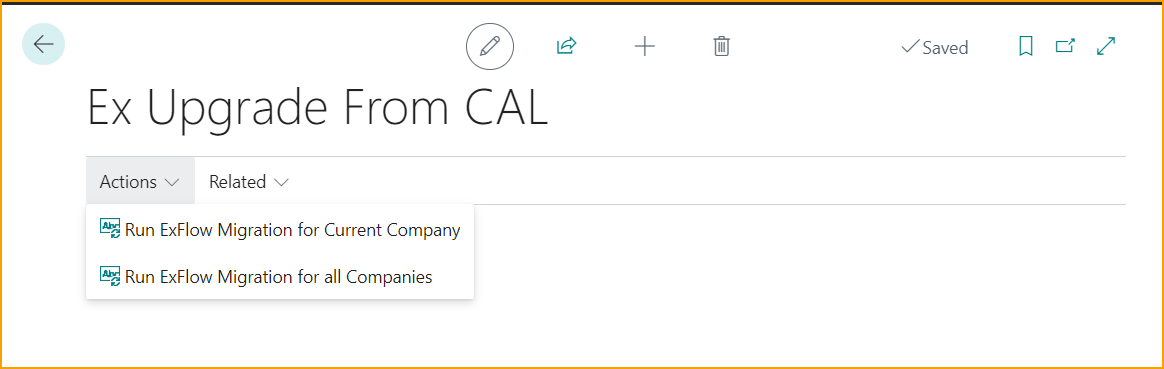Screen dimensions: 1164x369
Task: Open the Share icon in the toolbar
Action: 566,47
